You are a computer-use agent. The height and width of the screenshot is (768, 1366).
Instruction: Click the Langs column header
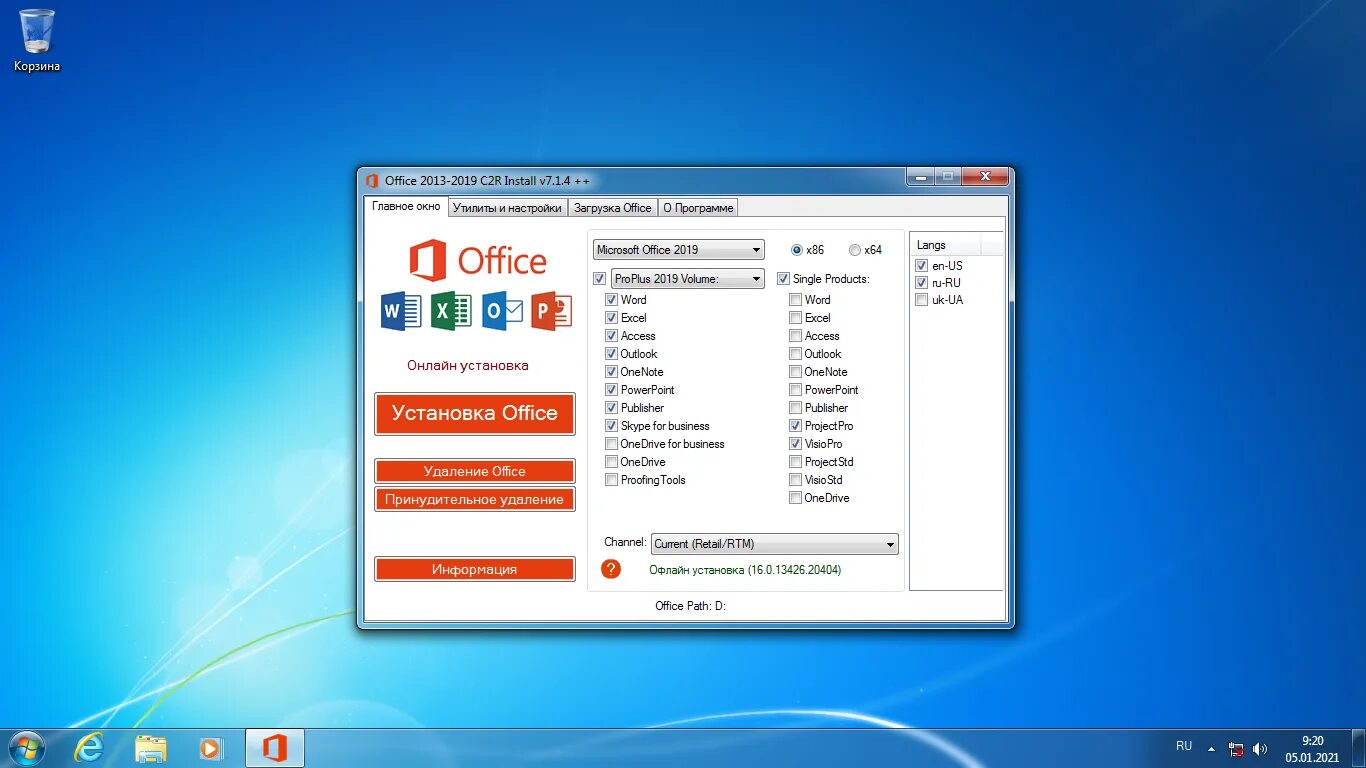(945, 245)
